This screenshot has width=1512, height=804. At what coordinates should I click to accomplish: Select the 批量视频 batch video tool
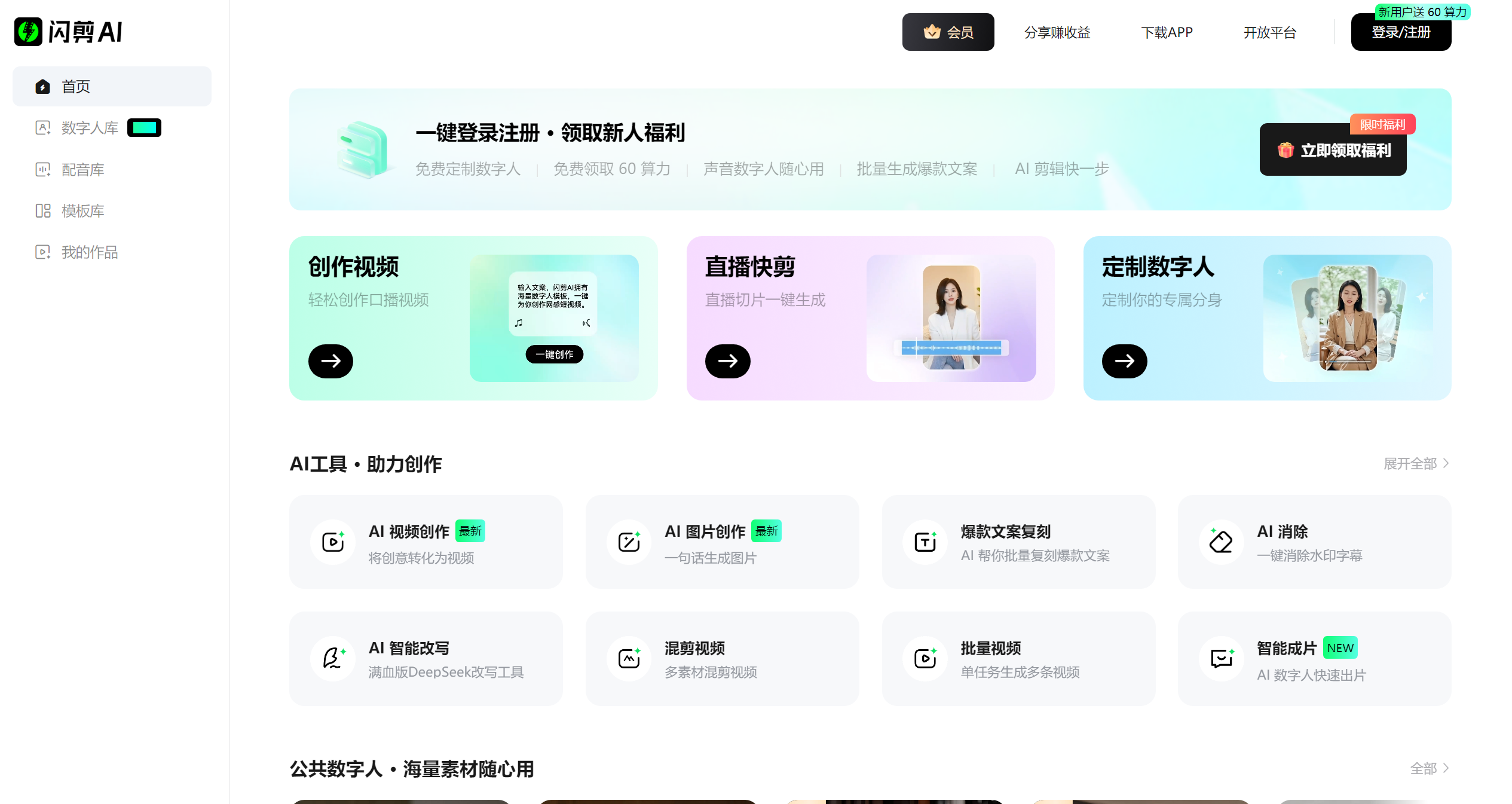click(x=925, y=659)
